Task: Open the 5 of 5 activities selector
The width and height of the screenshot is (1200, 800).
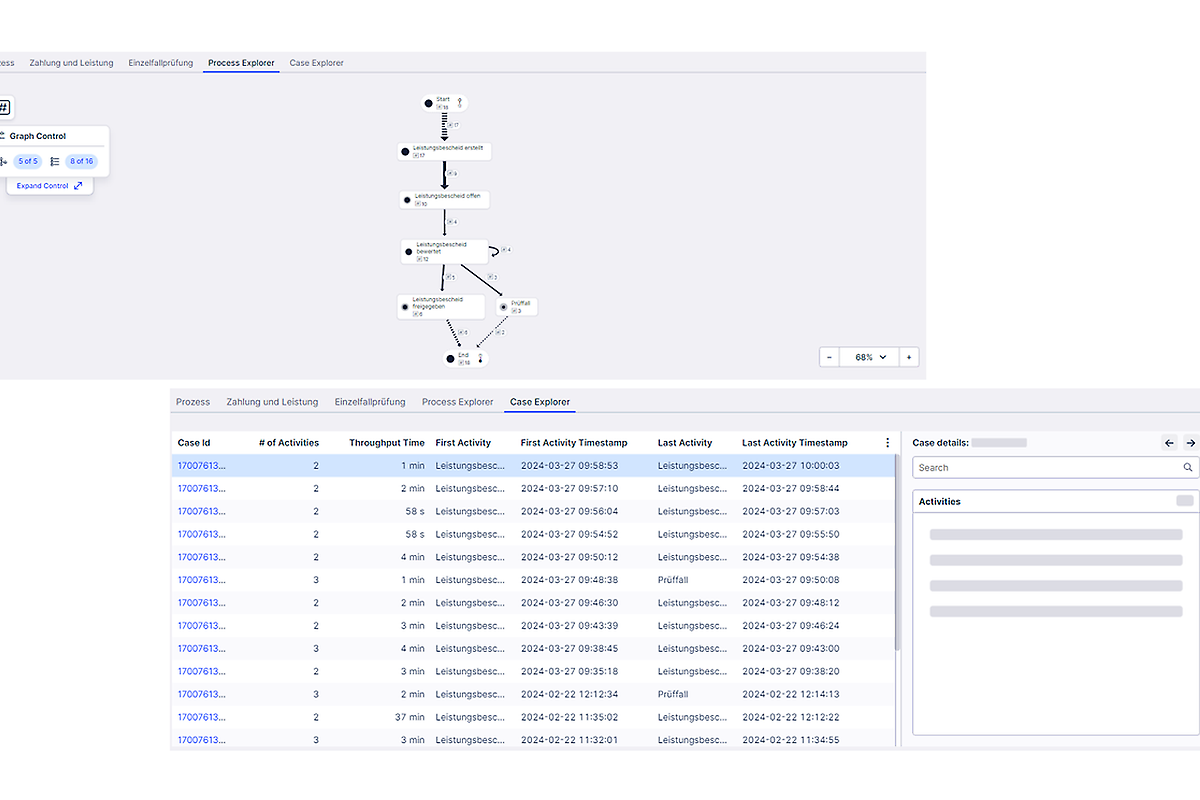Action: tap(27, 161)
